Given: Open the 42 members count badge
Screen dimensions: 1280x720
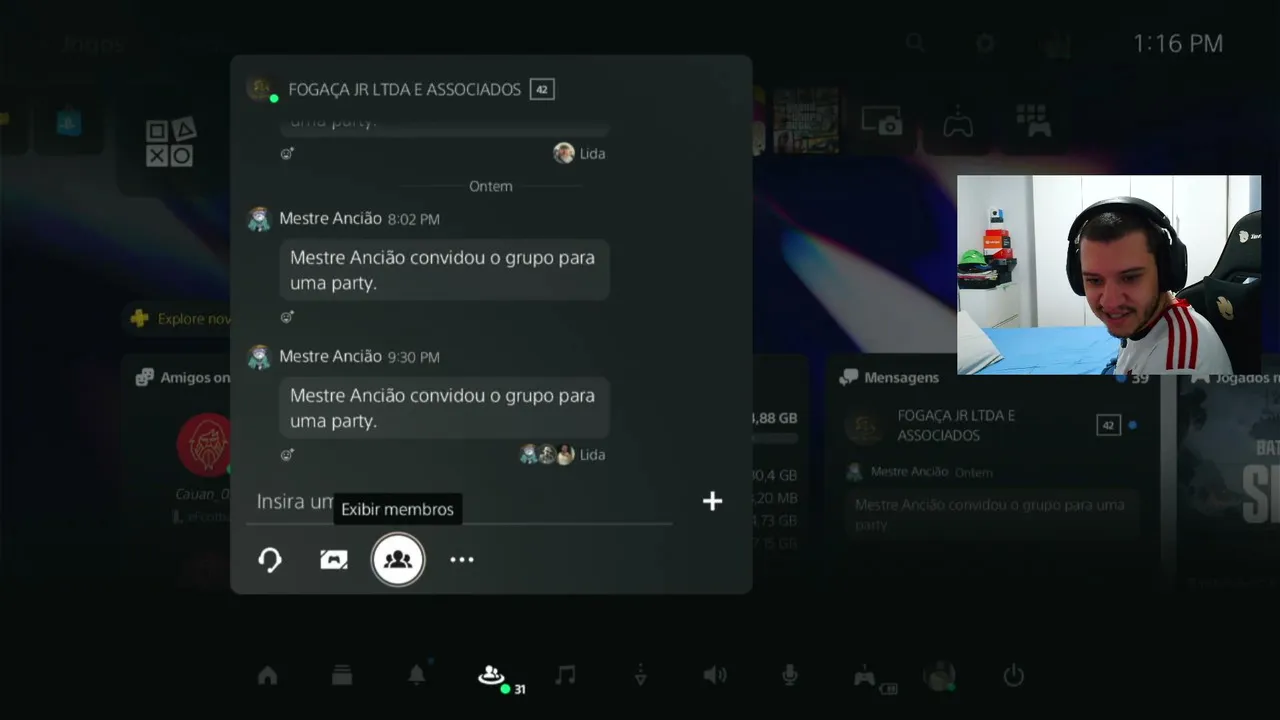Looking at the screenshot, I should pyautogui.click(x=542, y=89).
